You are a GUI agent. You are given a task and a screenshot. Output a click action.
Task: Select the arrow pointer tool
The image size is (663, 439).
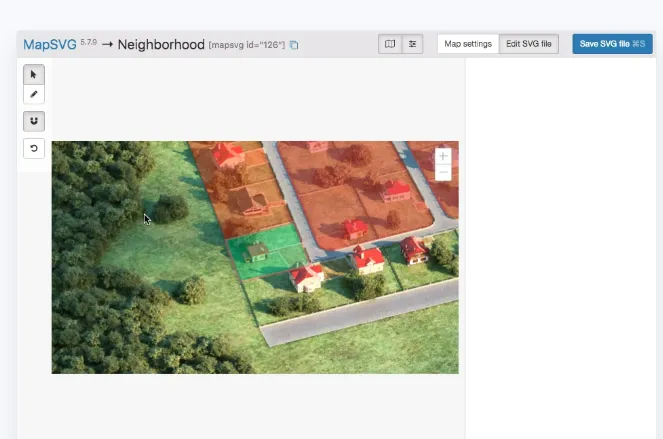34,75
